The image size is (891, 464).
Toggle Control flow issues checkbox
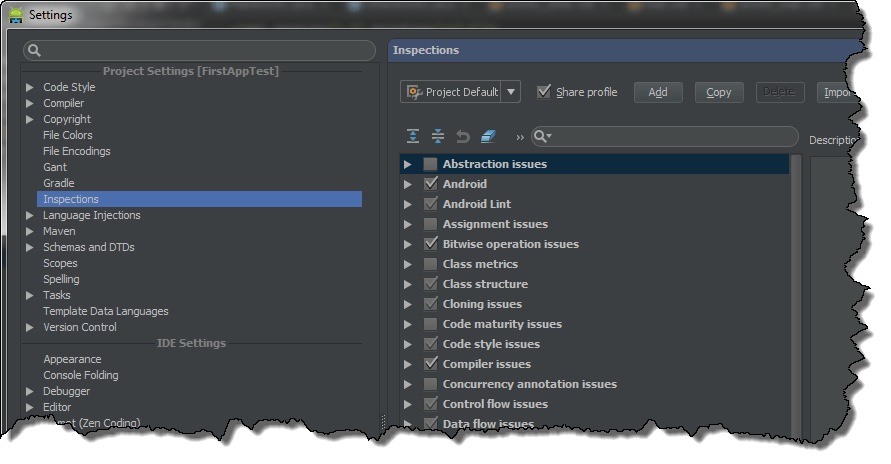[x=430, y=404]
